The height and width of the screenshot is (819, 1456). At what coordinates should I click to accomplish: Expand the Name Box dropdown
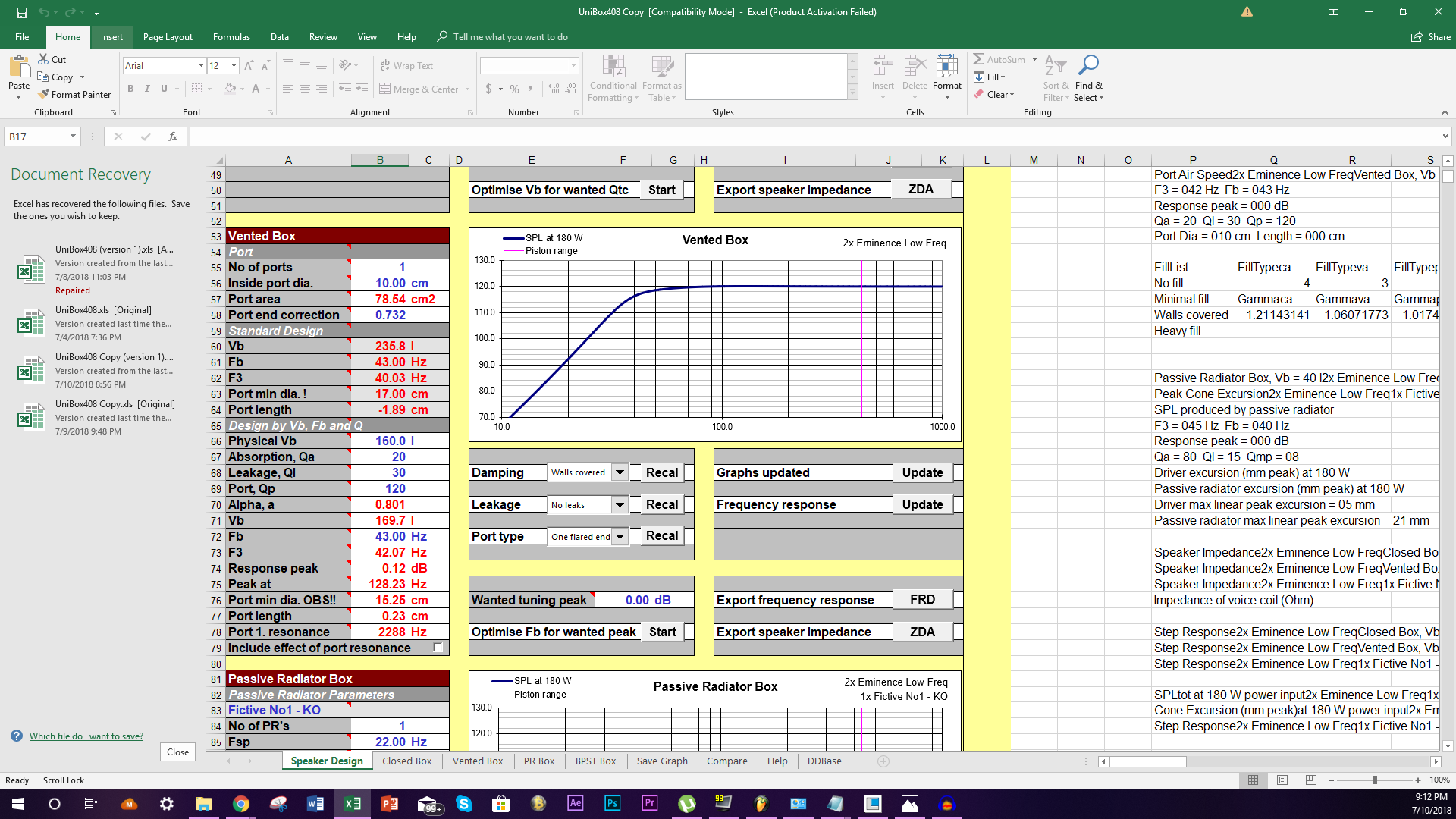pyautogui.click(x=73, y=136)
